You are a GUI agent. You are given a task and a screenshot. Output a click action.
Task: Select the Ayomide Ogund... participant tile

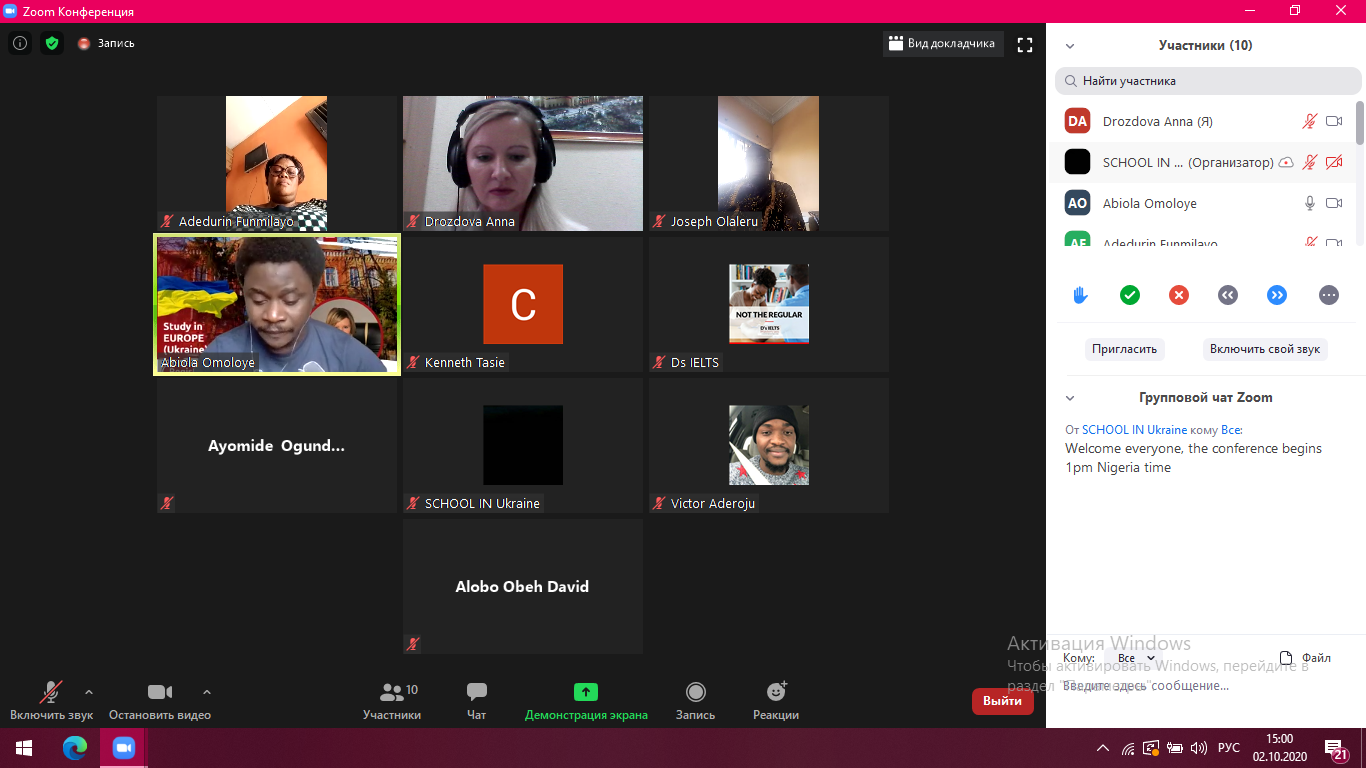(277, 446)
